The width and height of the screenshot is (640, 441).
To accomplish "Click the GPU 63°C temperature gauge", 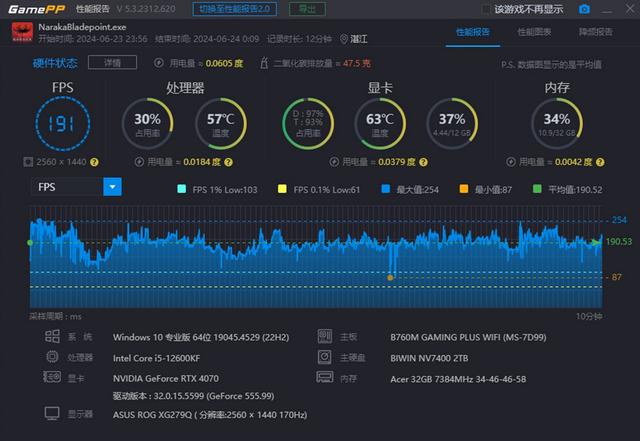I will tap(380, 123).
